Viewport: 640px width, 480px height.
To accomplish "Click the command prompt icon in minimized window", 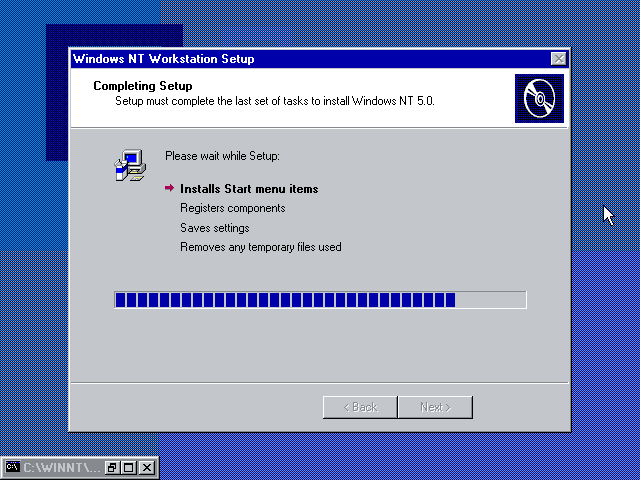I will point(13,467).
